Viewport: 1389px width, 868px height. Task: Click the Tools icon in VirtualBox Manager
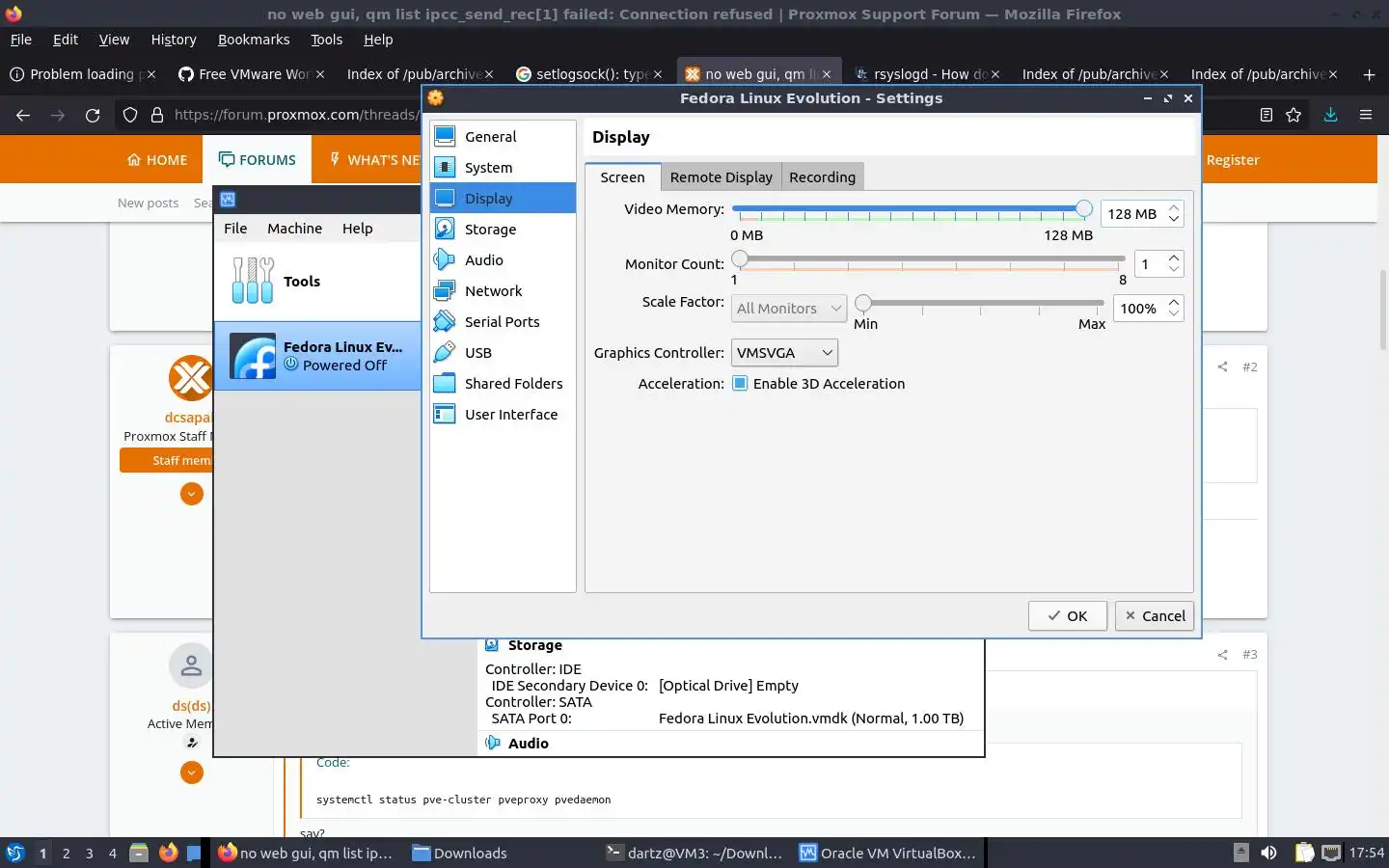253,281
